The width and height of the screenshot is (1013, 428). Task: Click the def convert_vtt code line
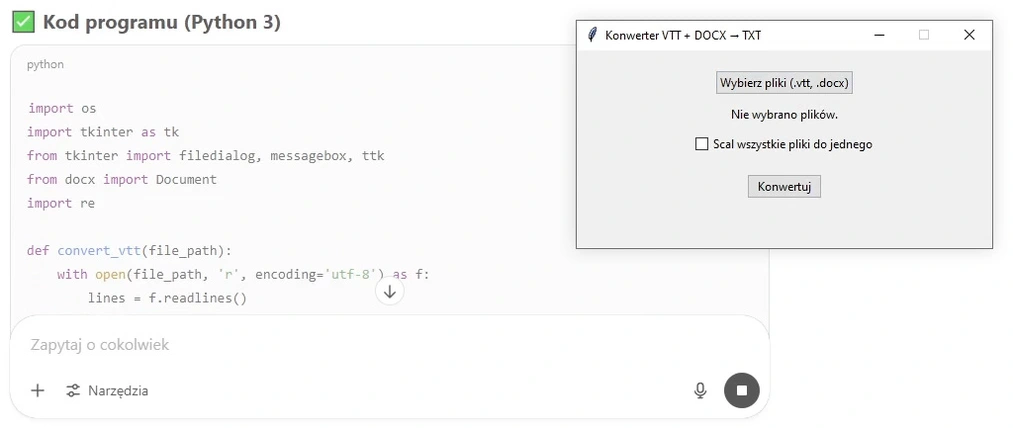[x=129, y=250]
